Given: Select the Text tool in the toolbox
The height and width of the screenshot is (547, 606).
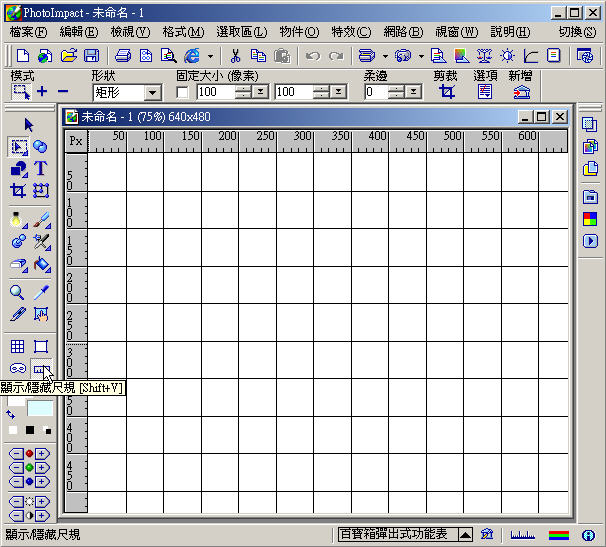Looking at the screenshot, I should tap(41, 169).
